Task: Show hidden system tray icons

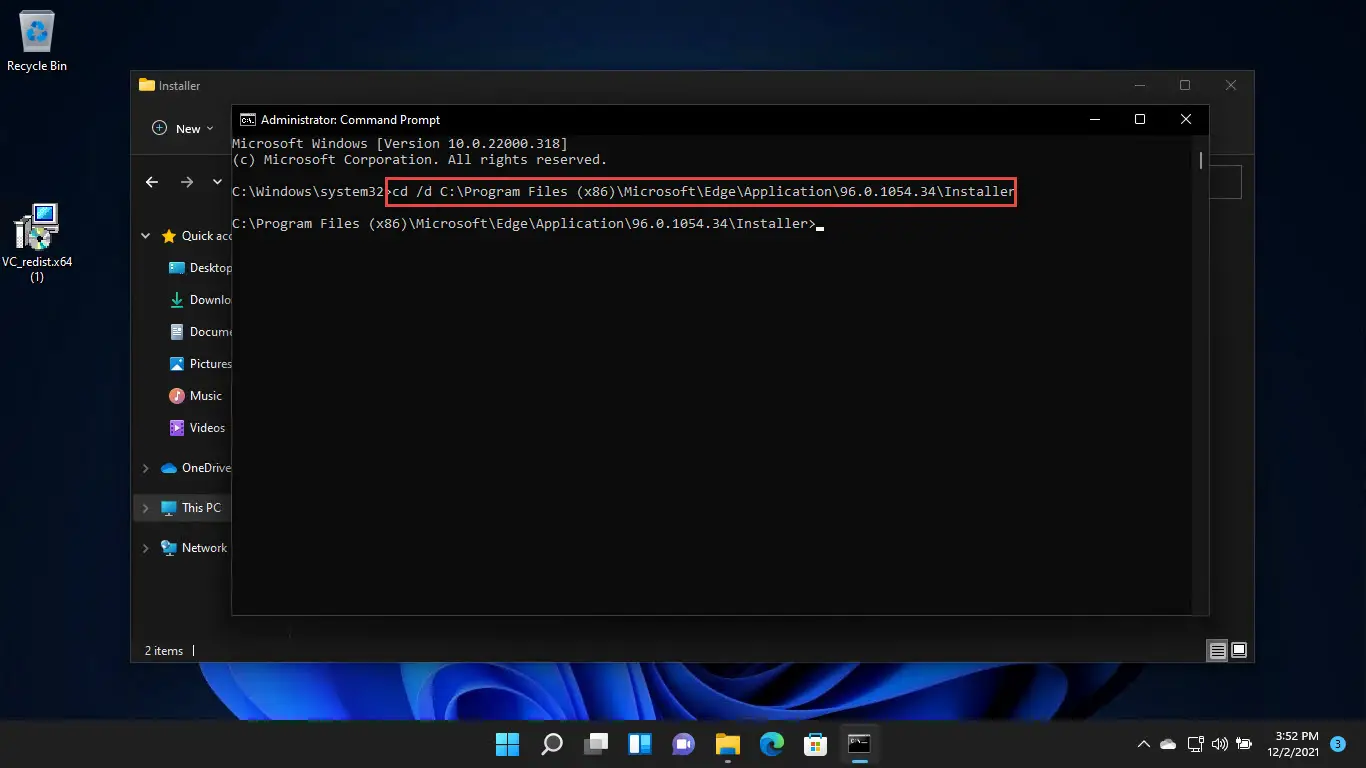Action: (1144, 745)
